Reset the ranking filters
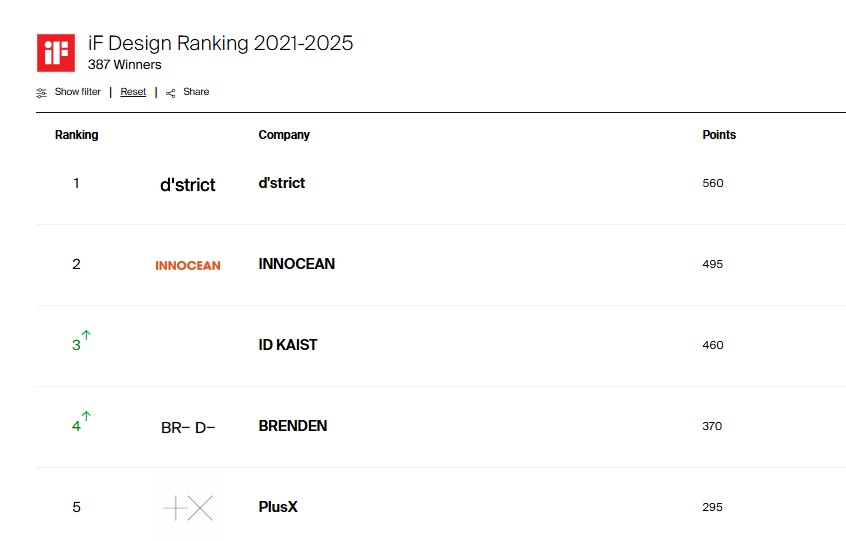The image size is (846, 541). coord(133,92)
